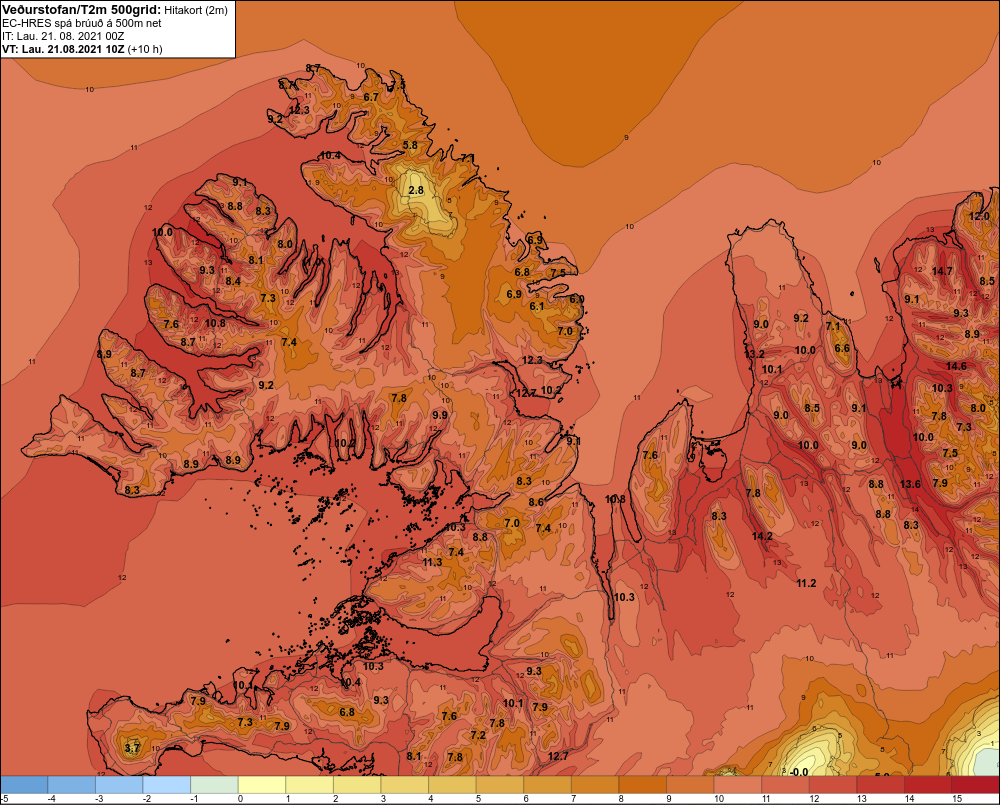Click the 11.3 temperature value
The width and height of the screenshot is (1000, 805).
tap(432, 562)
